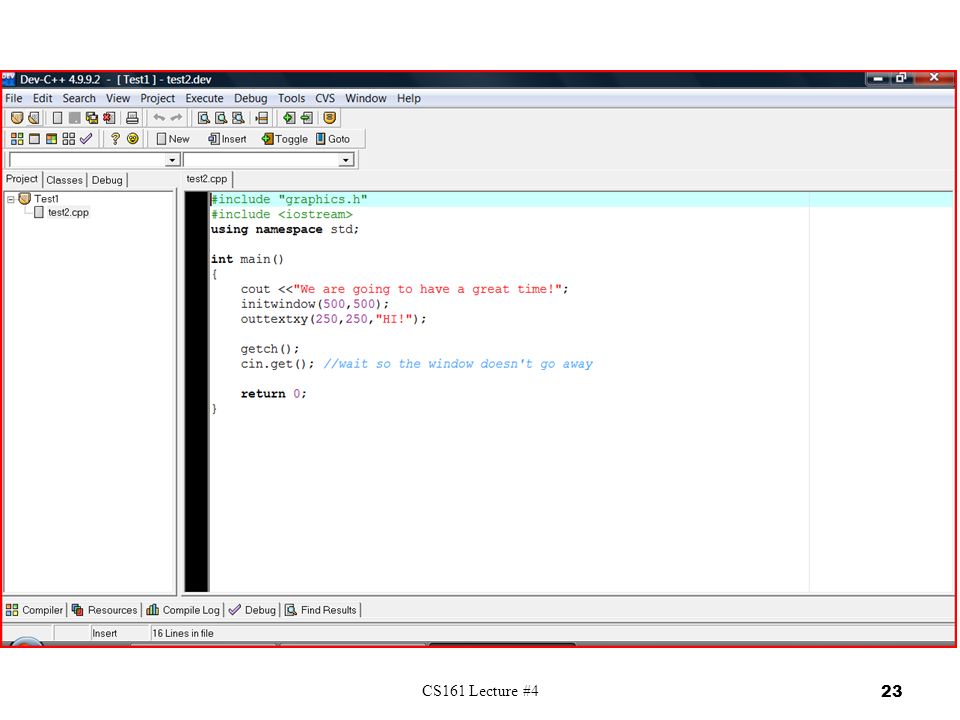Click the Compile four-squares icon
The width and height of the screenshot is (960, 720).
(17, 139)
